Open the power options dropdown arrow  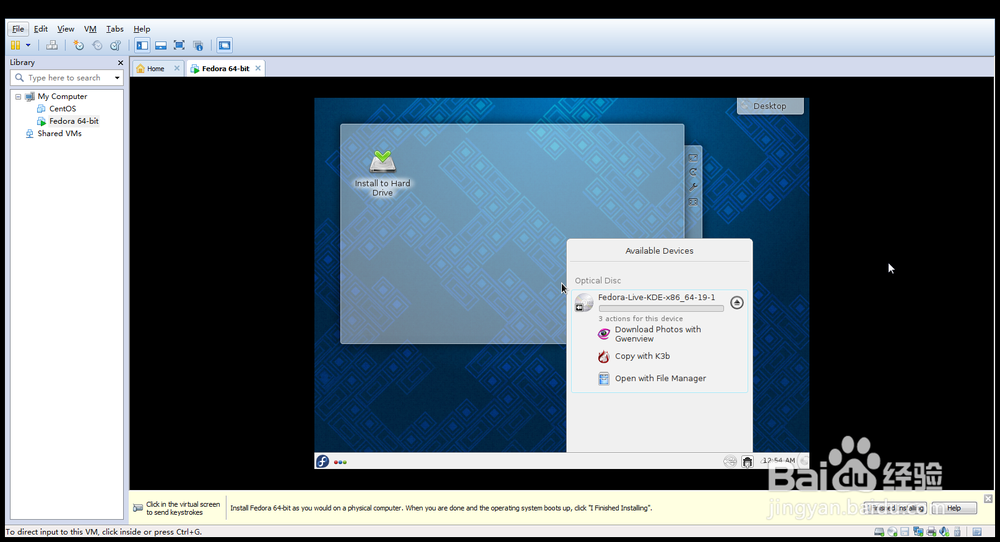tap(28, 45)
